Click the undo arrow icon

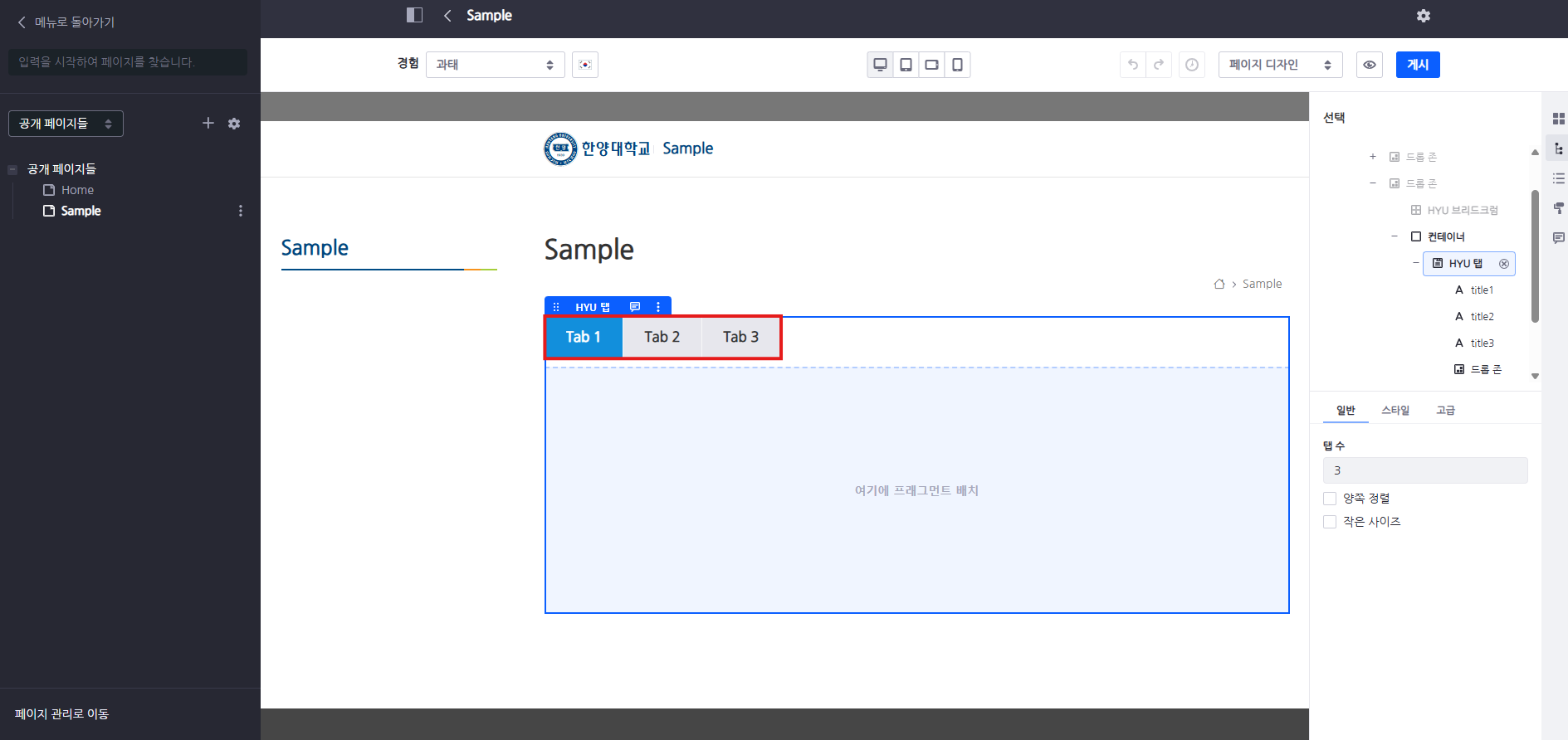coord(1132,65)
